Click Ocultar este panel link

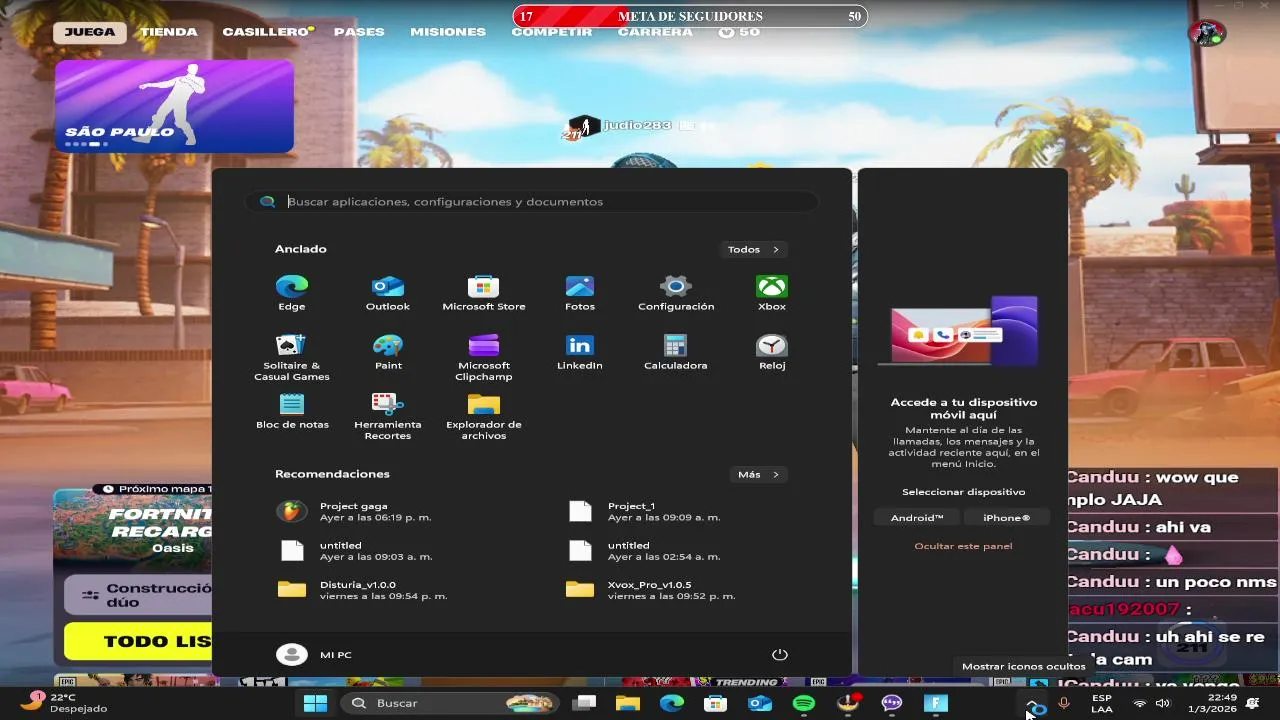[963, 546]
